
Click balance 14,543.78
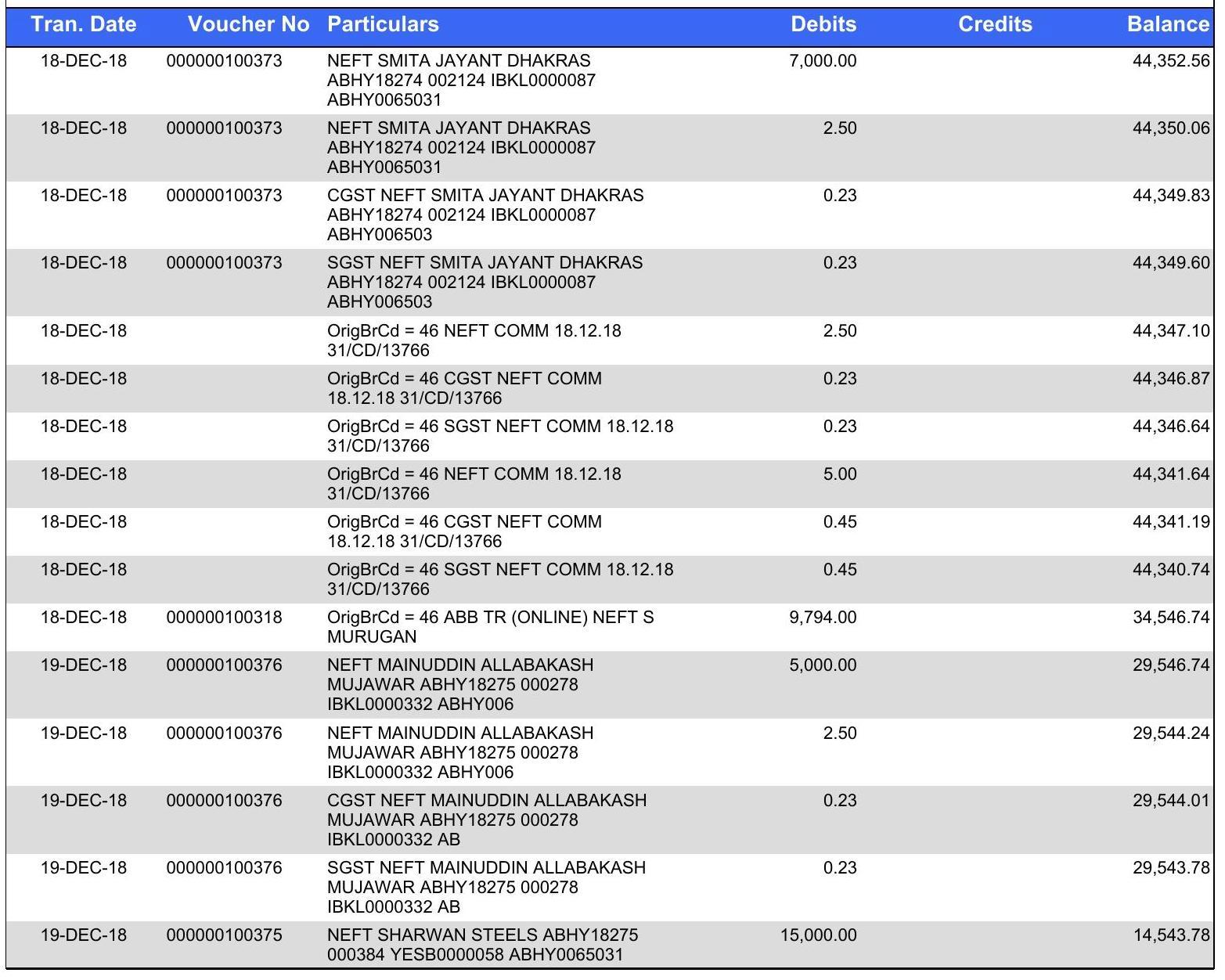[1171, 935]
